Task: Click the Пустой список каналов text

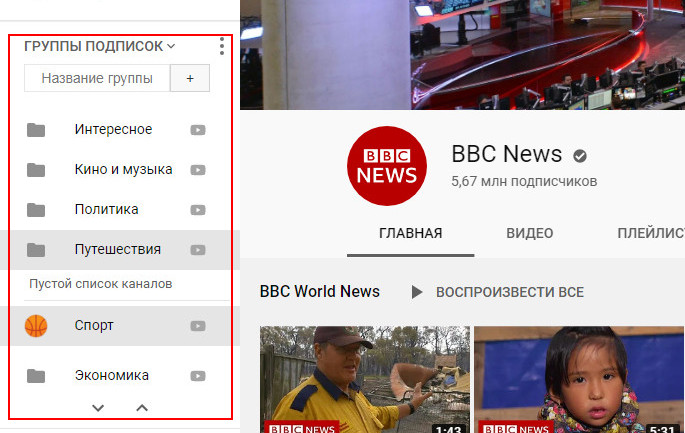Action: [x=100, y=284]
